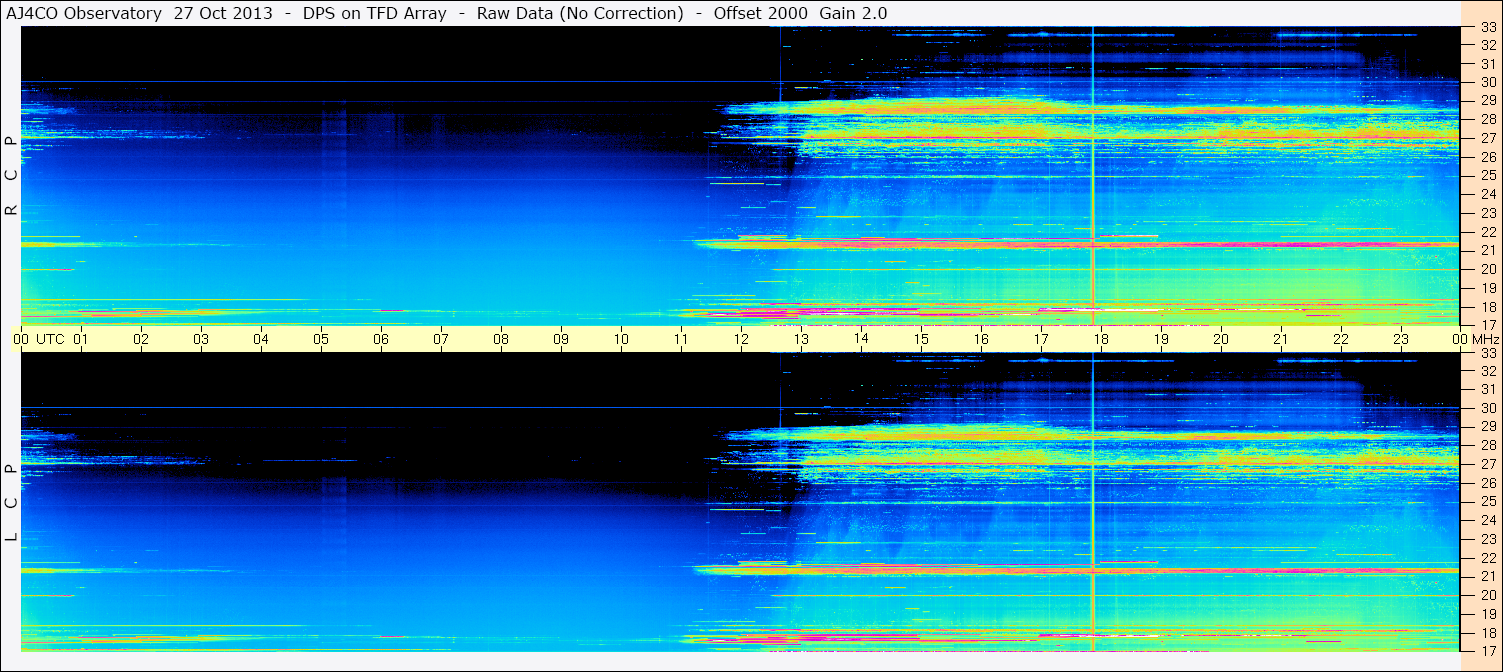Click the 09 hour mark on time axis
The height and width of the screenshot is (672, 1503).
(x=561, y=339)
